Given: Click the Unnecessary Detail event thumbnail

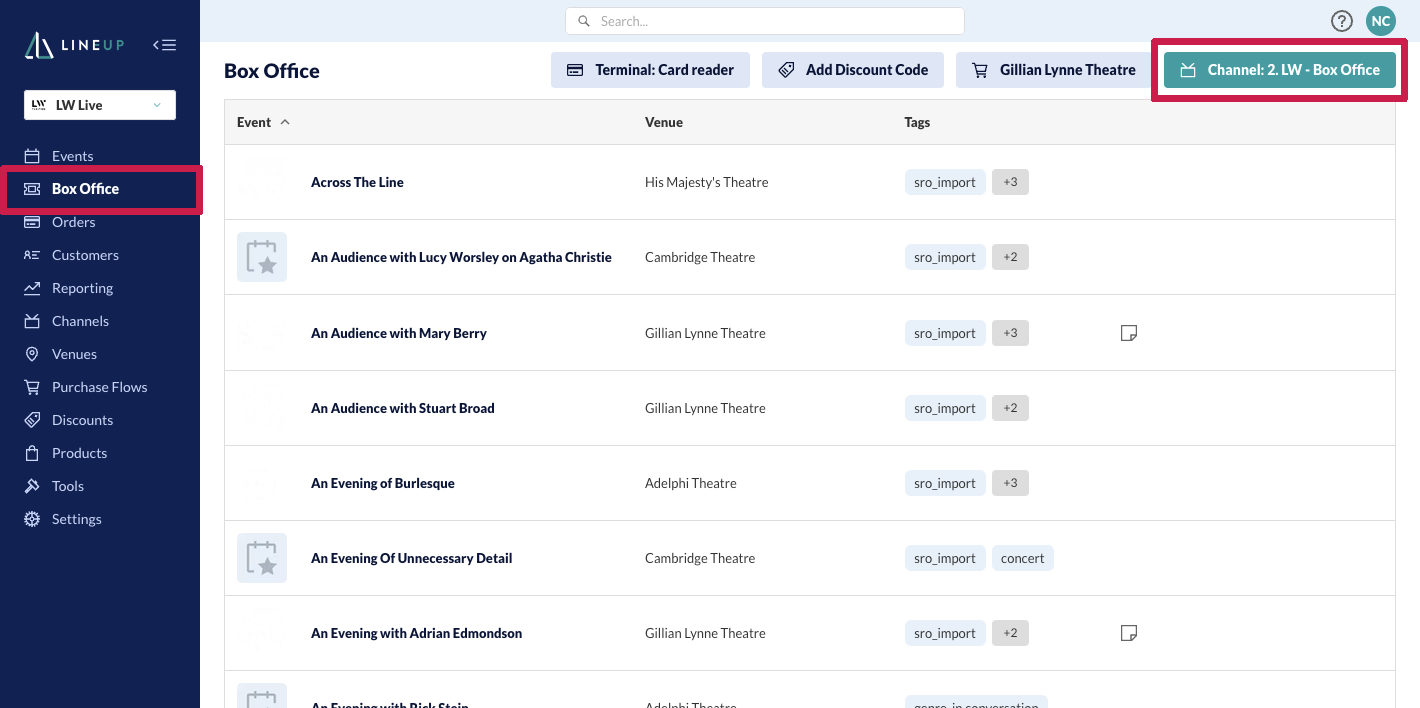Looking at the screenshot, I should click(262, 558).
